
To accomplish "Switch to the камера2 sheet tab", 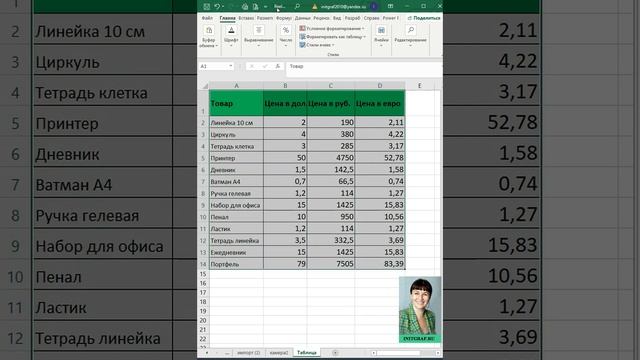I will point(279,353).
